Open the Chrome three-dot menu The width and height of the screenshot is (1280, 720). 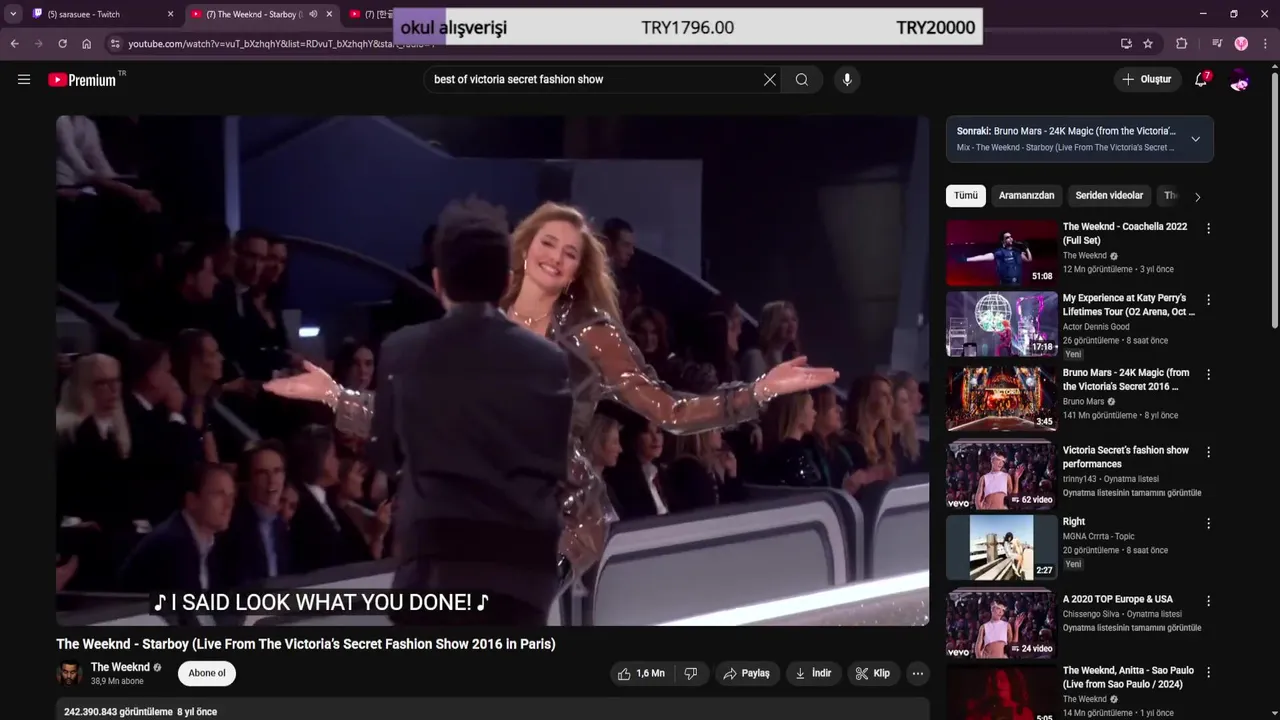click(x=1265, y=44)
